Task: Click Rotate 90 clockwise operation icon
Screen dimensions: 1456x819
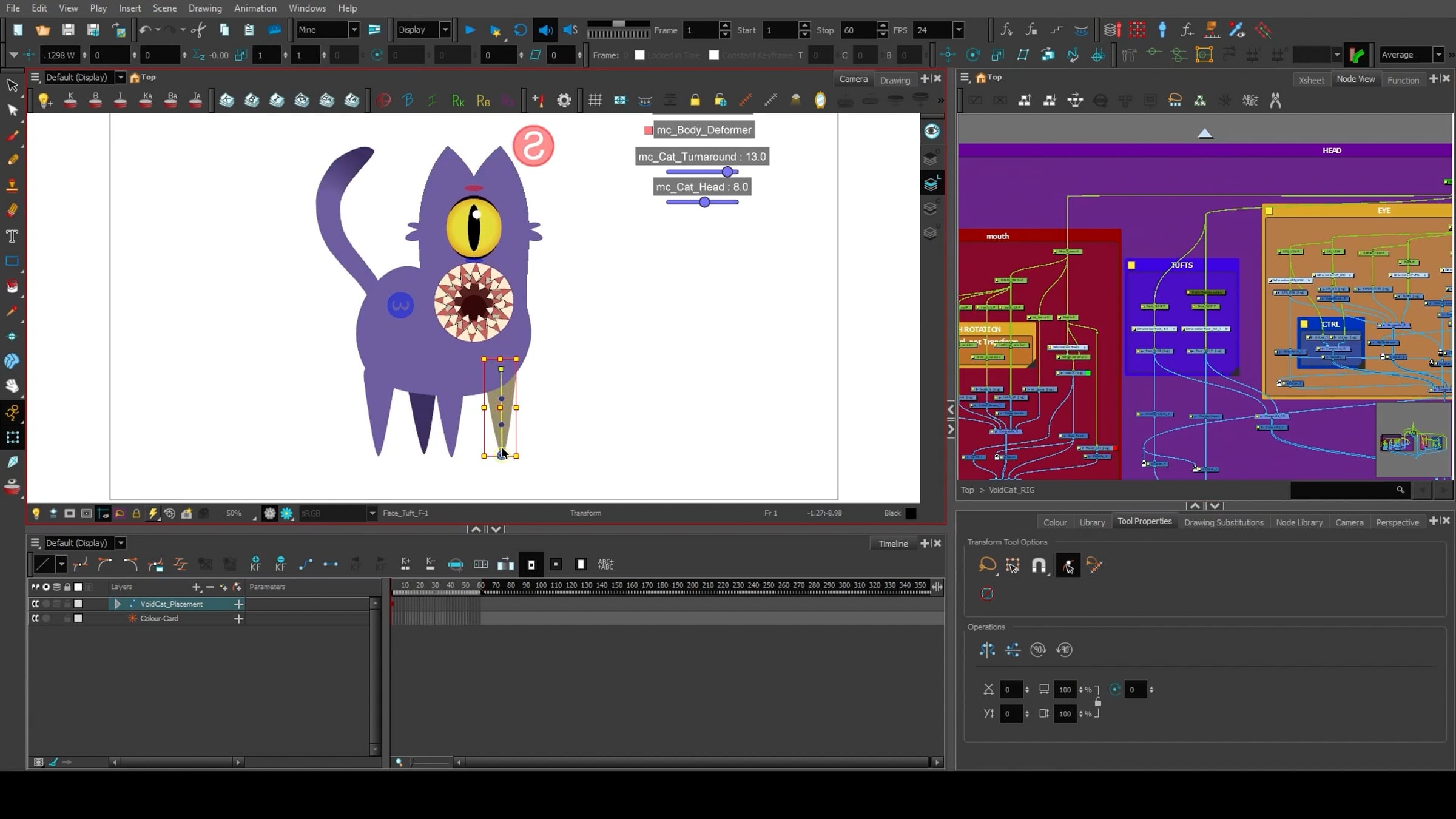Action: [1038, 650]
